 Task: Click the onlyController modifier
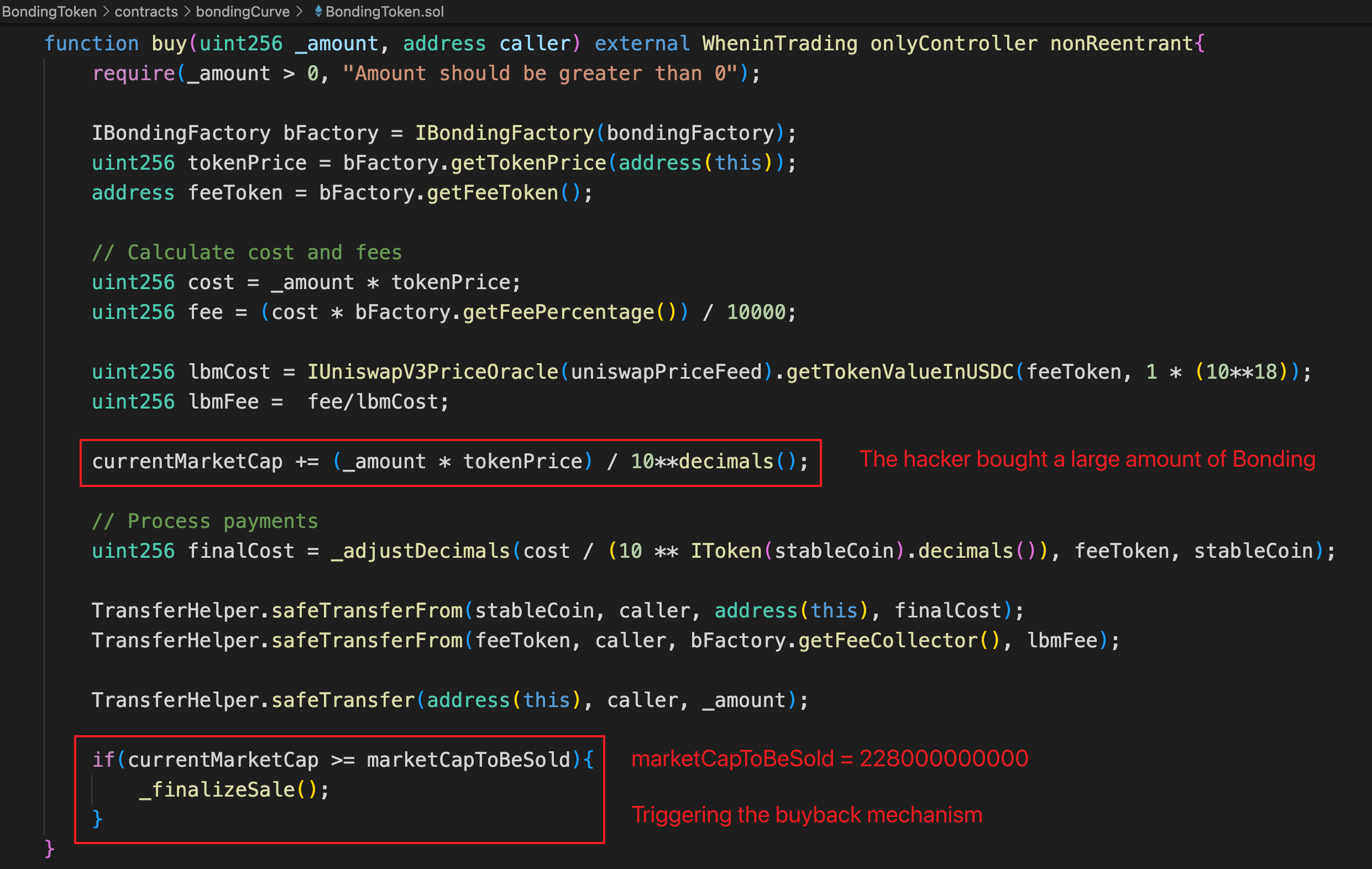[953, 43]
